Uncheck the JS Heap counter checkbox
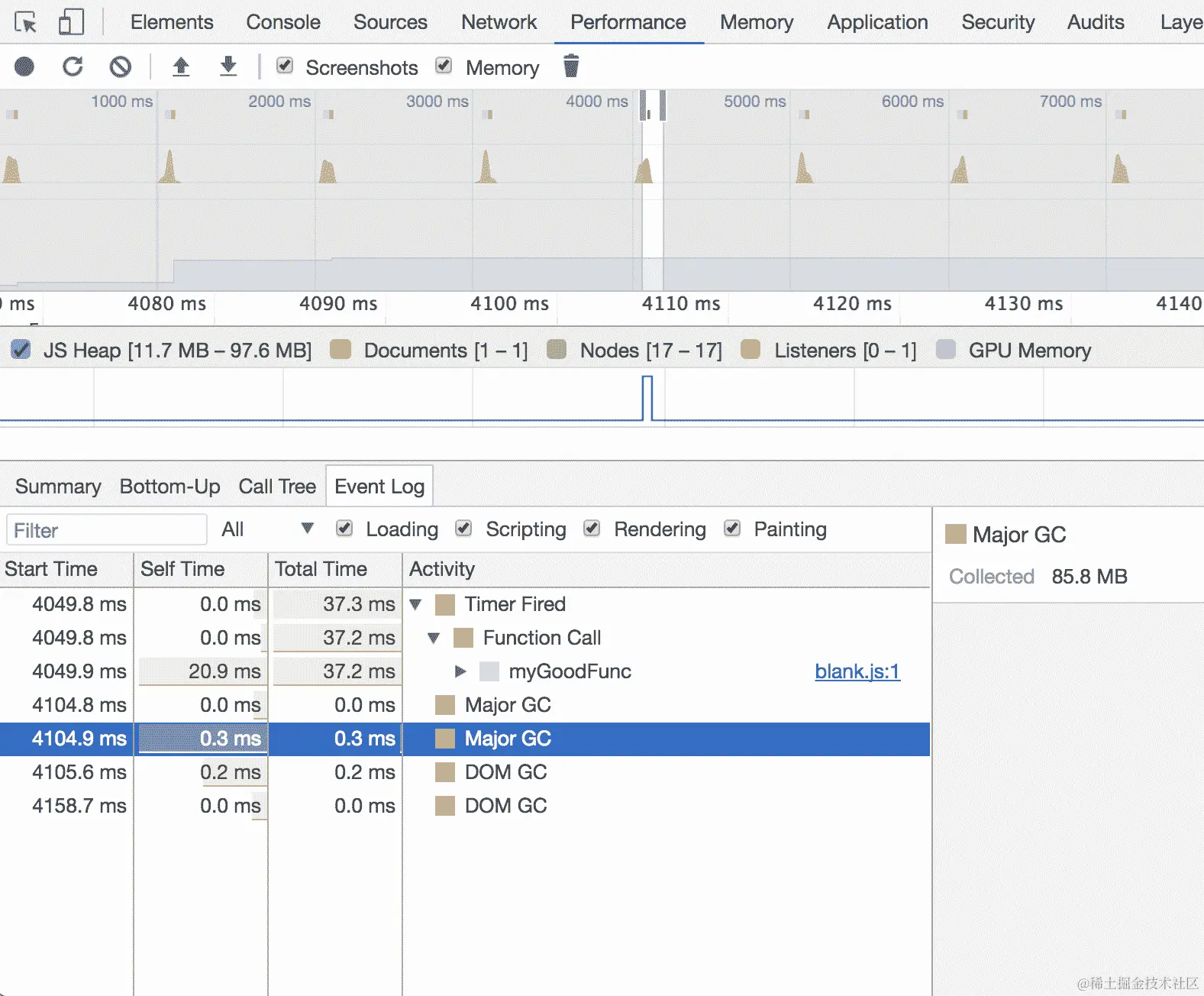The width and height of the screenshot is (1204, 996). coord(21,350)
